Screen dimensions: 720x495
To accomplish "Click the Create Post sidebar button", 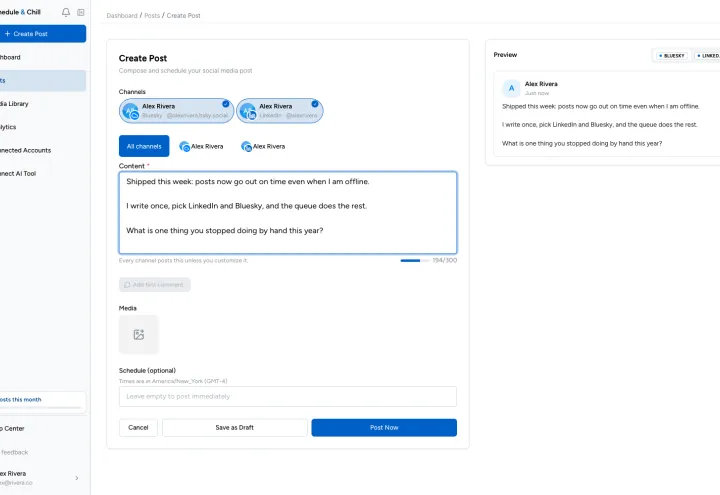I will tap(43, 34).
